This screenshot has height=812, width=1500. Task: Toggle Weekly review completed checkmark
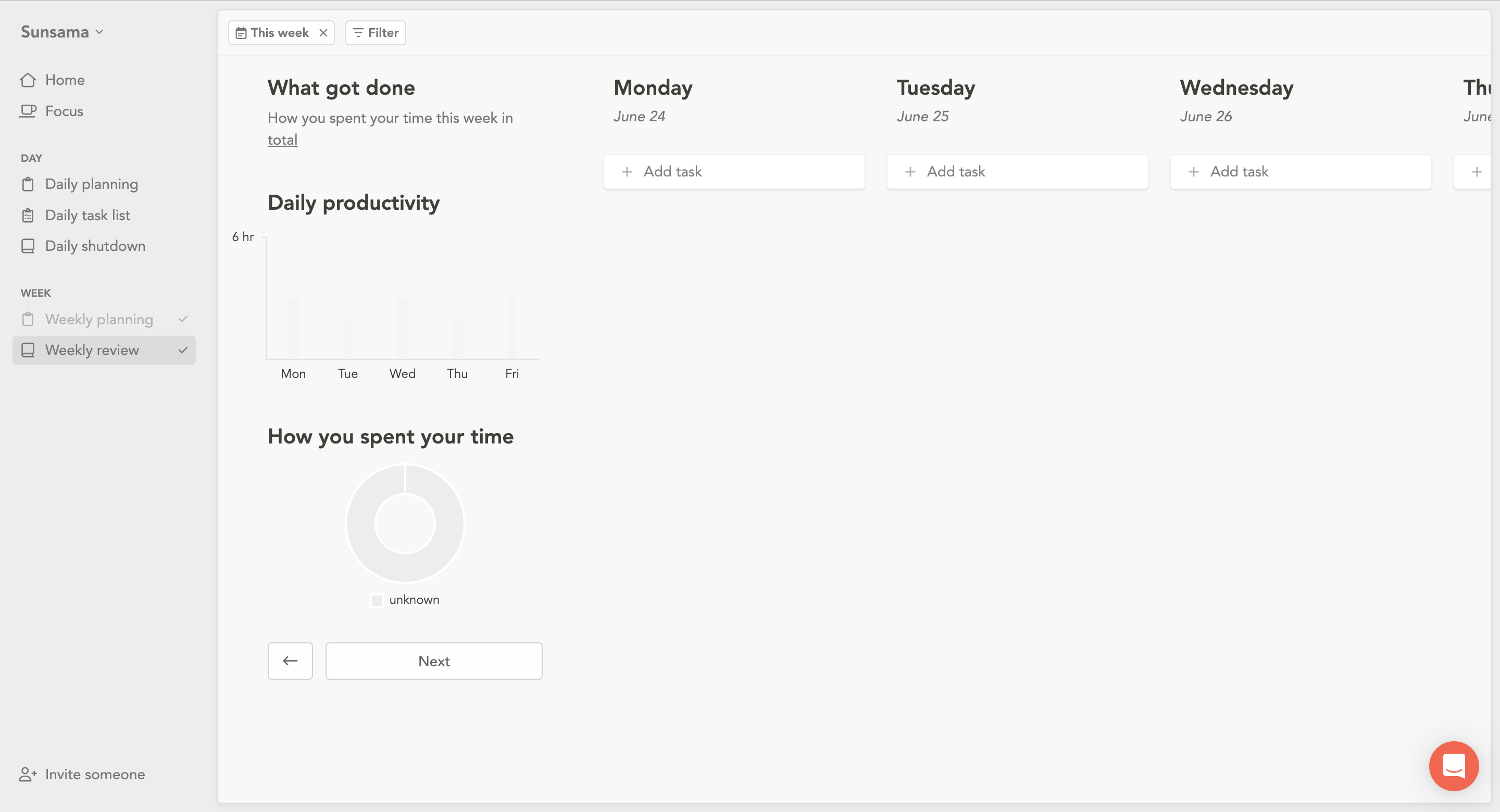183,350
